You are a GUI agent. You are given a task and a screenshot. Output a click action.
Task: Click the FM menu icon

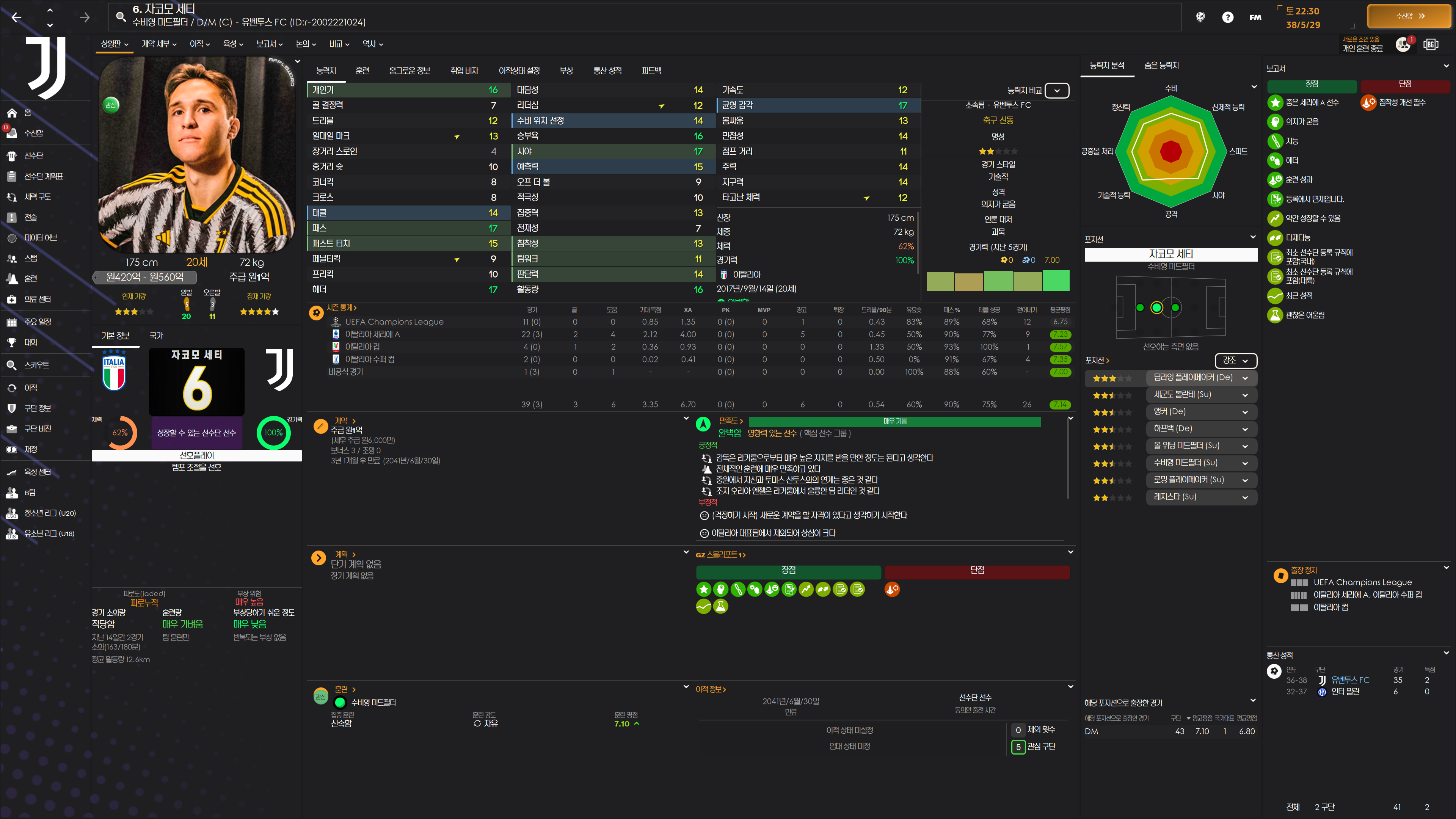1255,17
